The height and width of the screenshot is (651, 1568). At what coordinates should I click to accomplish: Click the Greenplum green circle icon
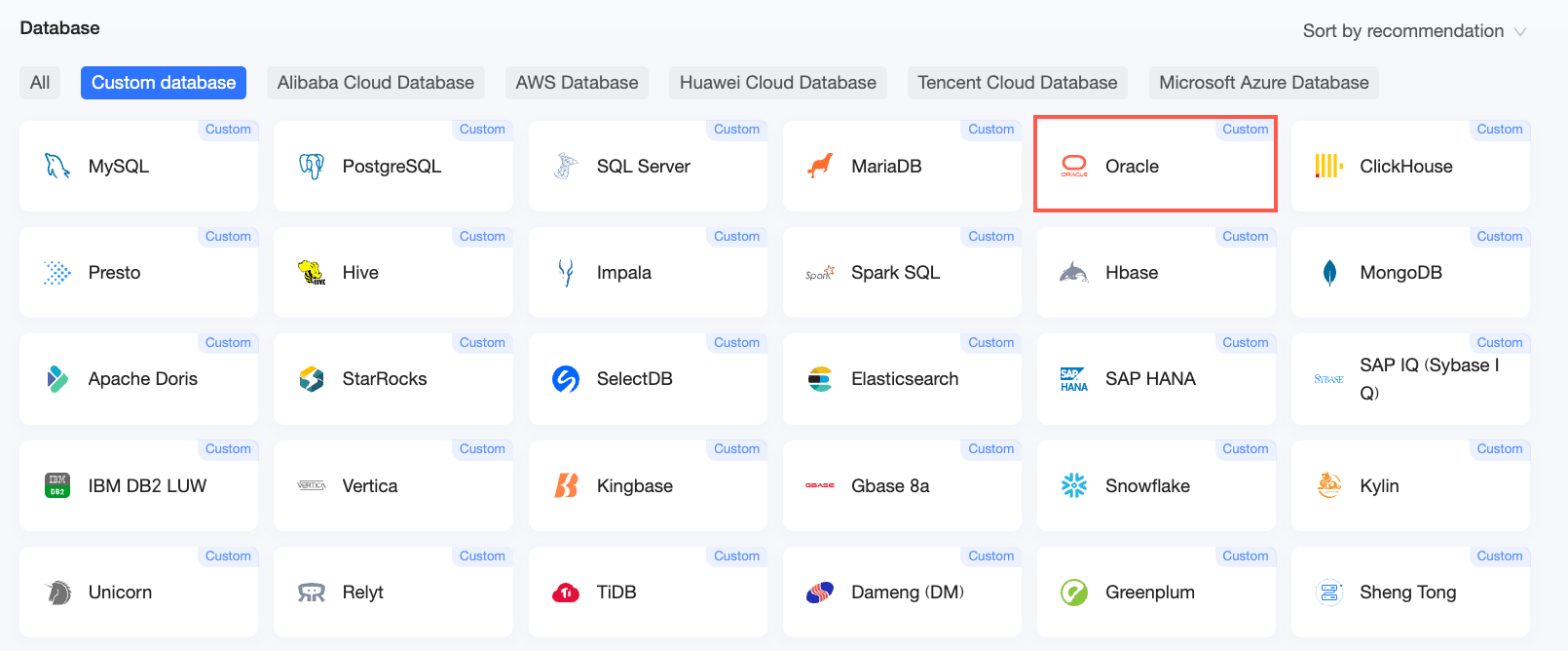pyautogui.click(x=1074, y=593)
